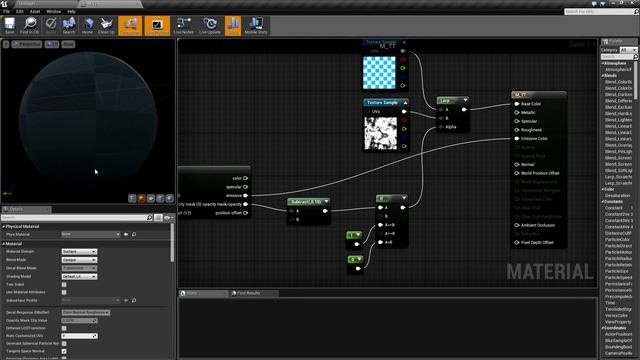Click the Details search magnifier icon
Screen dimensions: 640x360
pyautogui.click(x=149, y=218)
